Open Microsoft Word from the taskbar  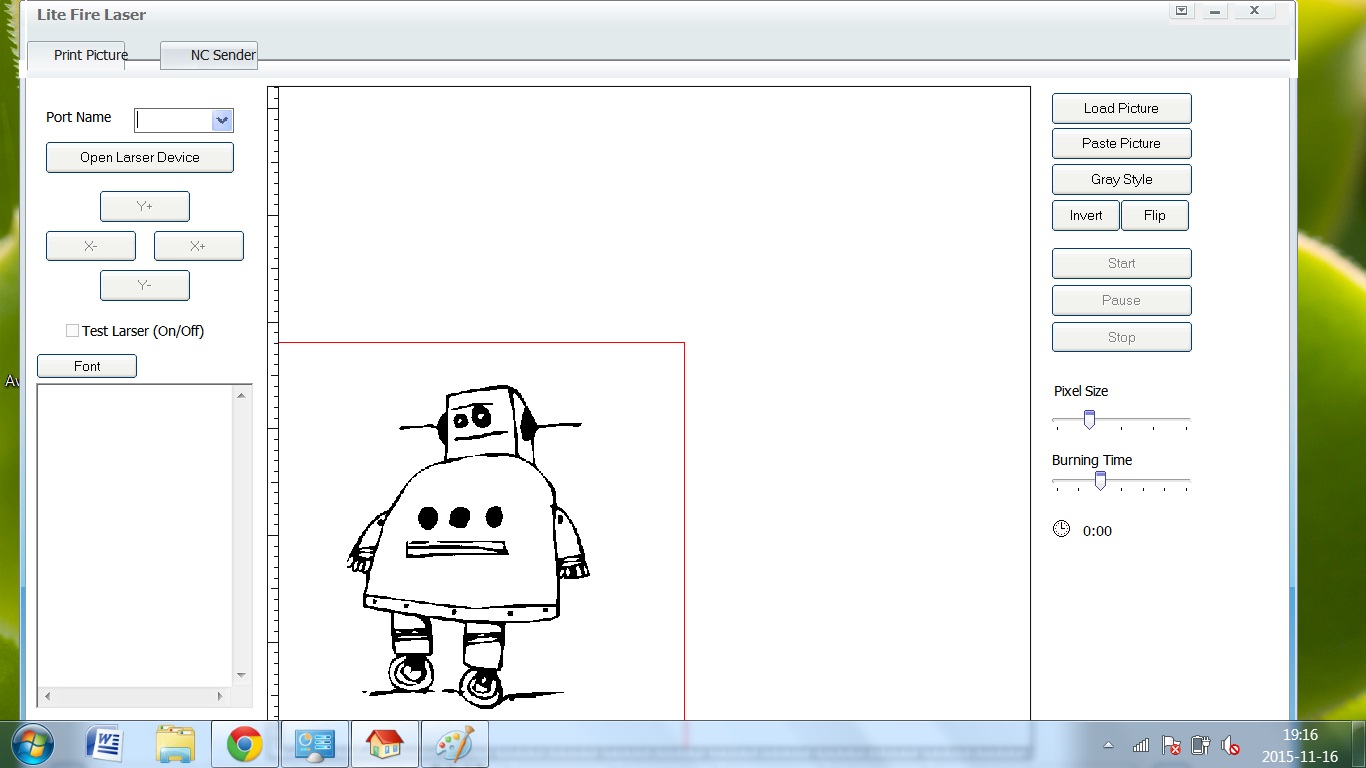tap(104, 744)
